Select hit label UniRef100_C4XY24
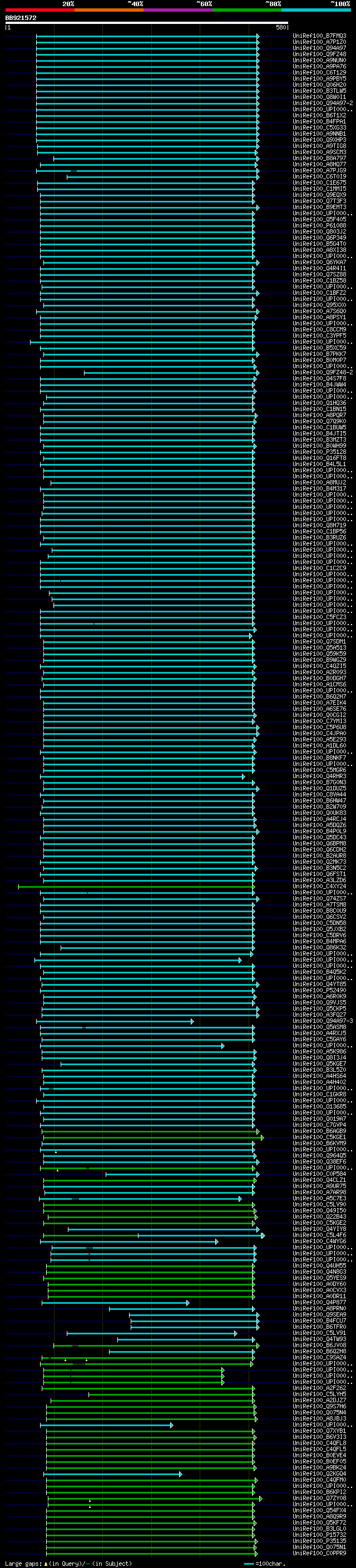This screenshot has height=1568, width=356. (319, 886)
